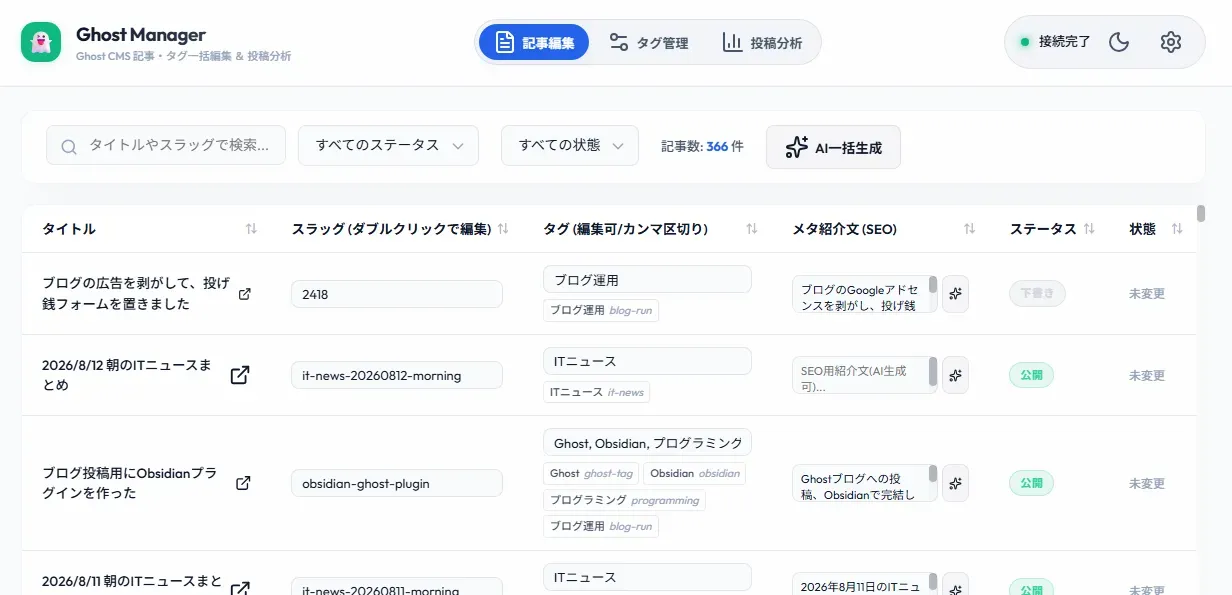
Task: Switch to the 記事編集 tab
Action: 534,42
